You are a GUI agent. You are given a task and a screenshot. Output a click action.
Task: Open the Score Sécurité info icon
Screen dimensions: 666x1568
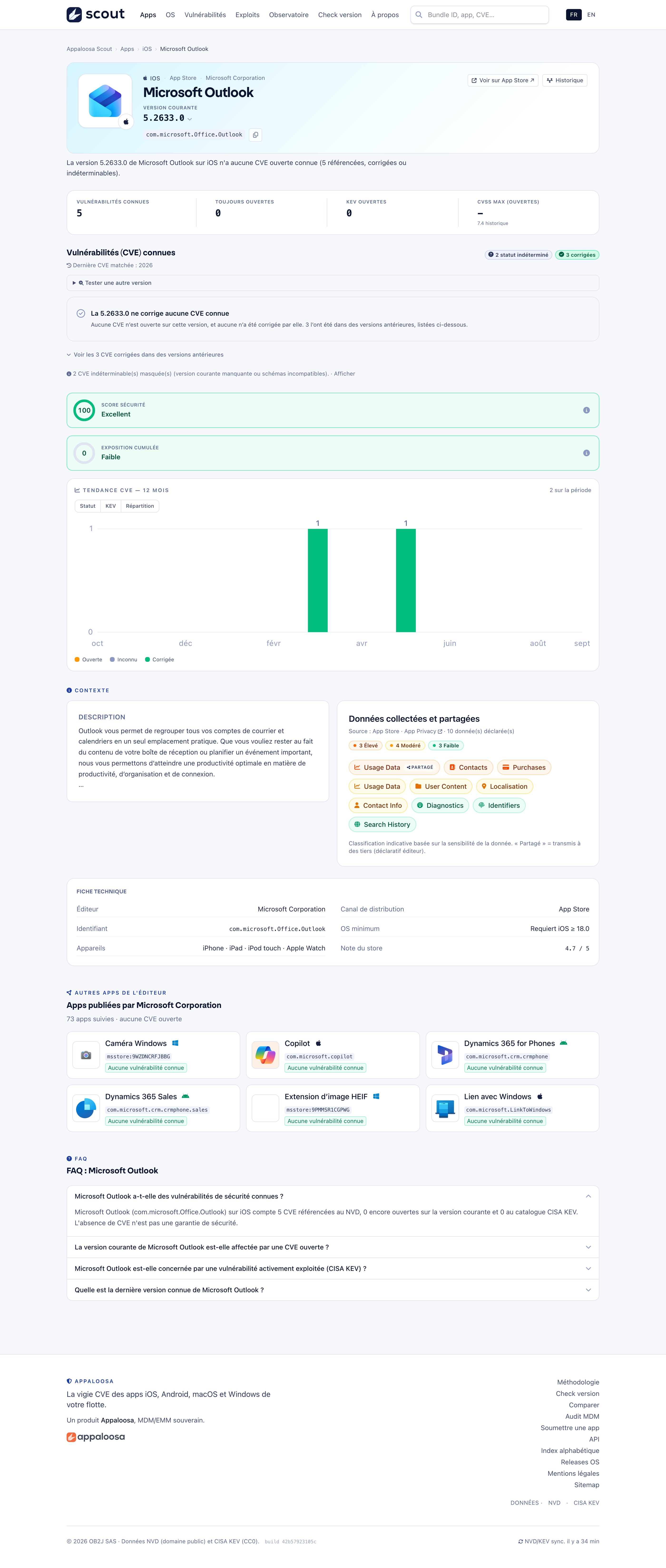coord(586,410)
